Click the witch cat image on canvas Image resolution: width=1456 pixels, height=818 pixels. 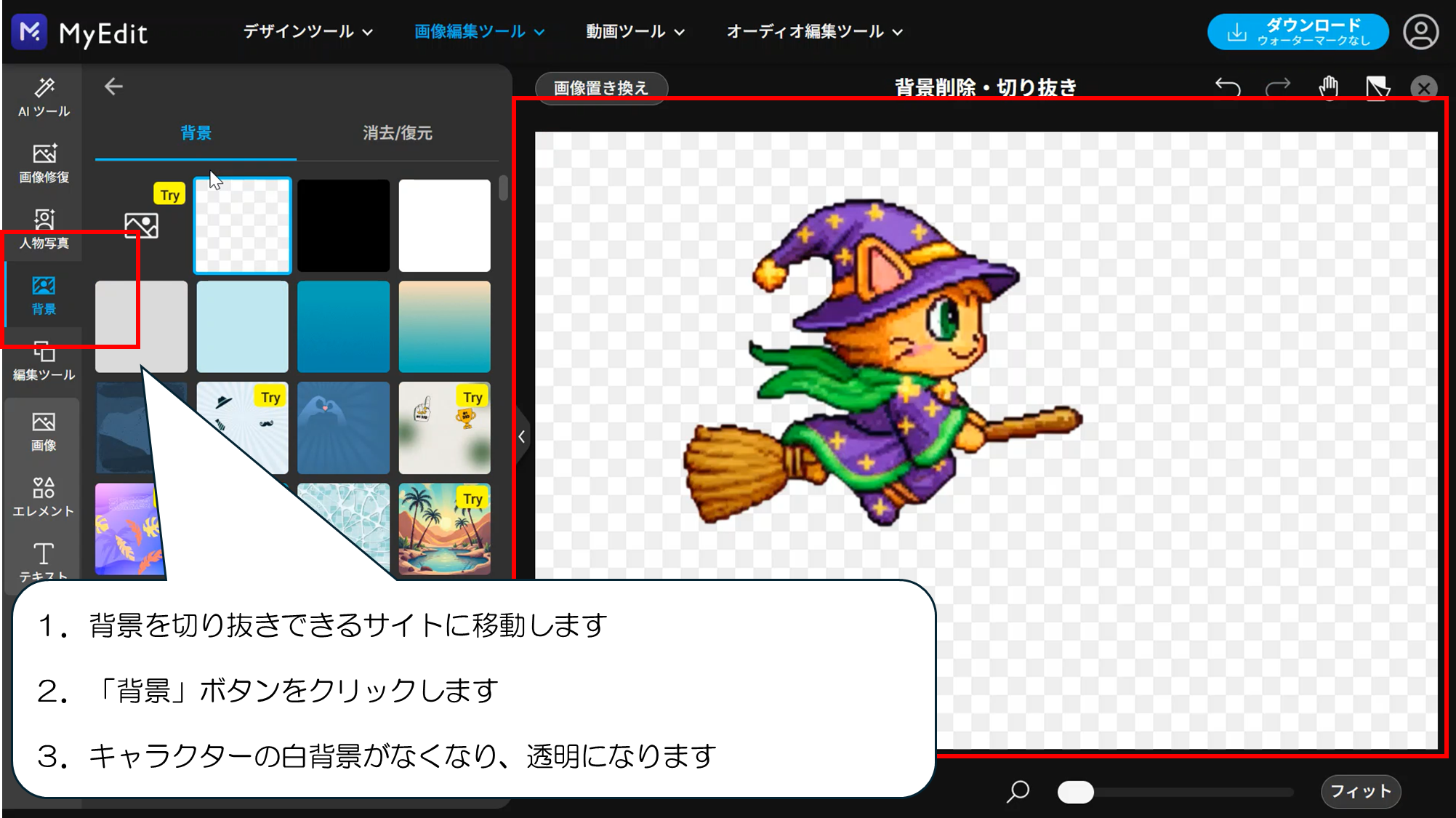tap(882, 362)
